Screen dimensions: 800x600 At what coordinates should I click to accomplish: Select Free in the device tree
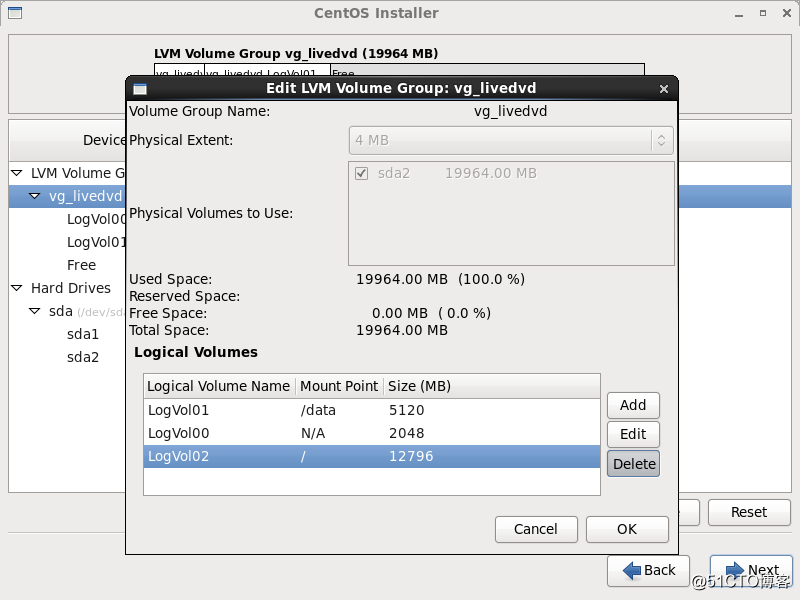point(82,265)
